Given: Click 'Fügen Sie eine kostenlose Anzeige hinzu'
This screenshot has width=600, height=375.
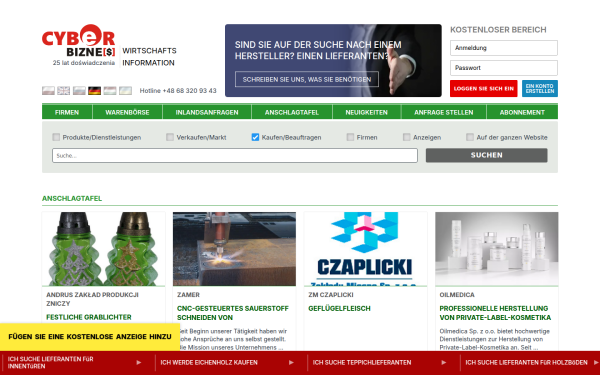Looking at the screenshot, I should 90,337.
